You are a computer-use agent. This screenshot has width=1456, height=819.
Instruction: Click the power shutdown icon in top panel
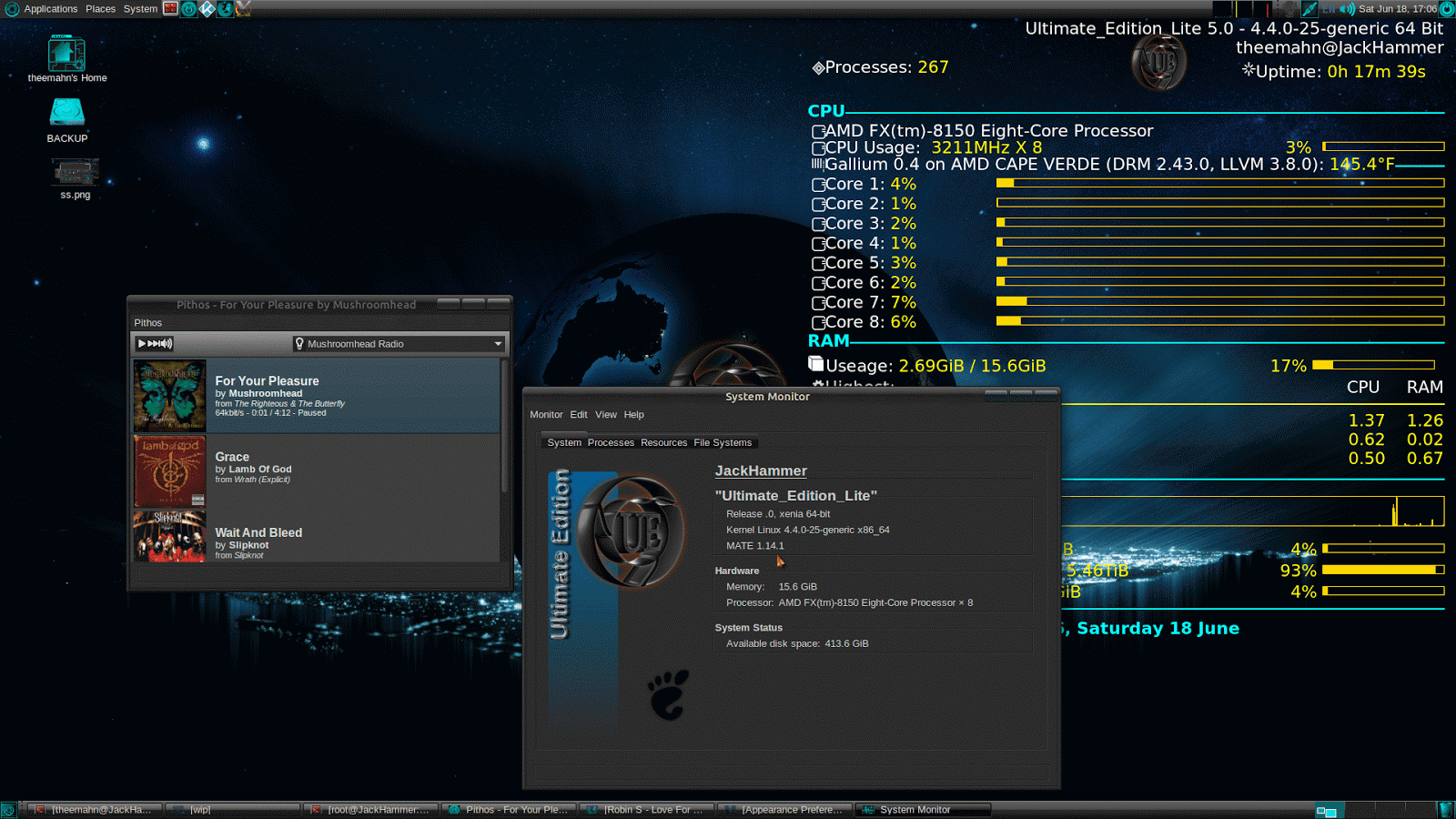[x=1447, y=9]
